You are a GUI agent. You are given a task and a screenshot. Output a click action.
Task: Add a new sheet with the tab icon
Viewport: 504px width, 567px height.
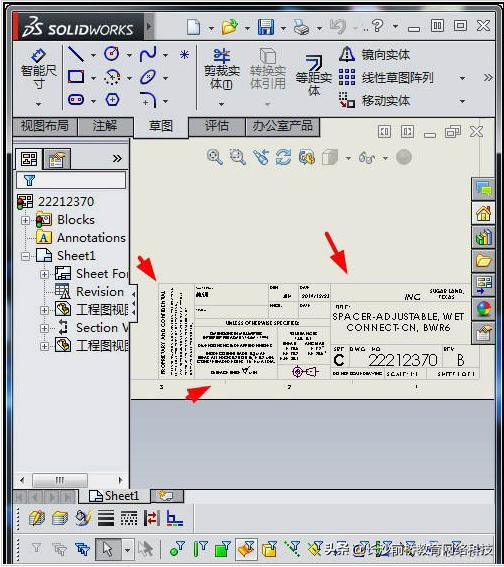tap(167, 496)
